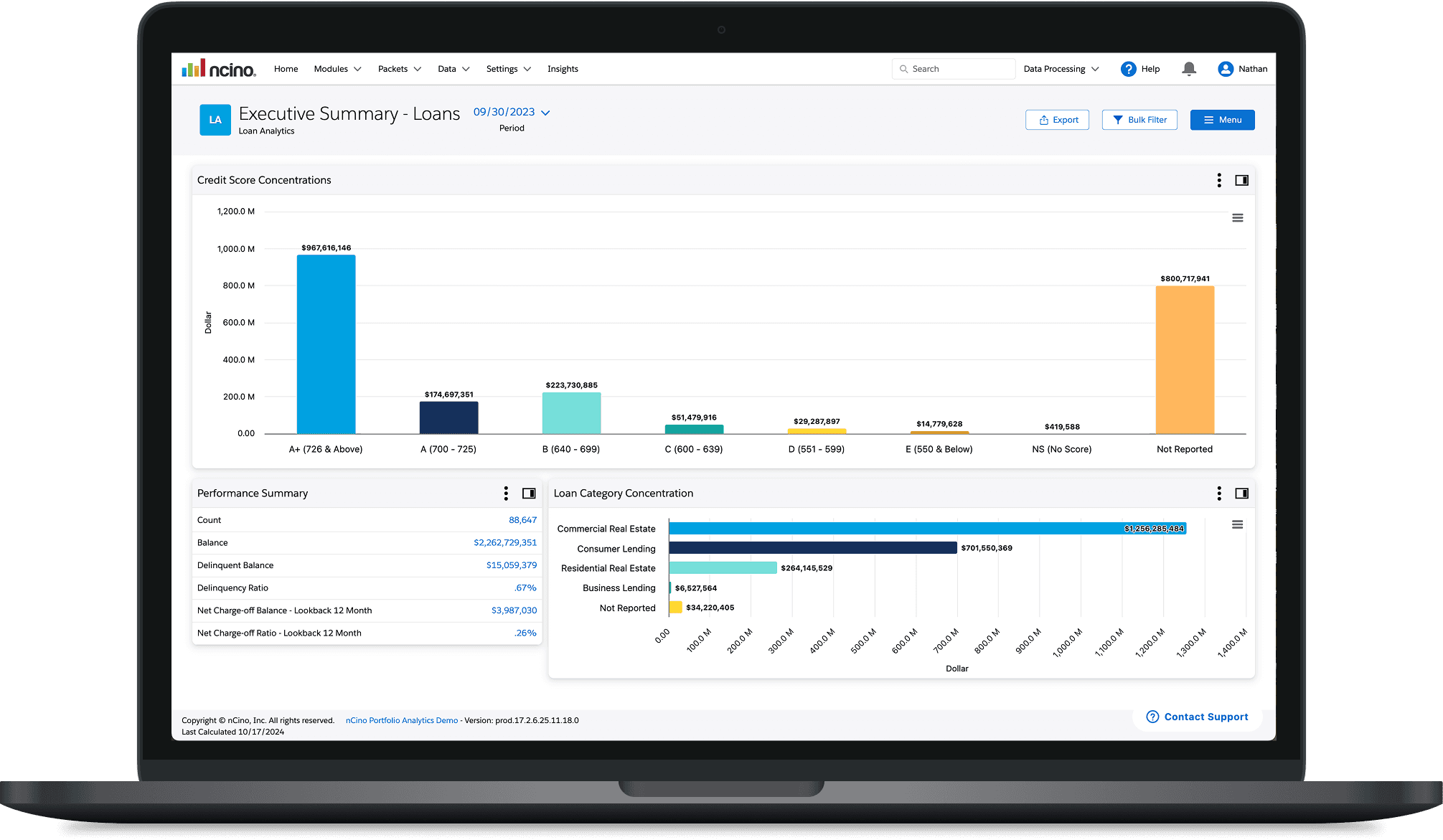The height and width of the screenshot is (840, 1443).
Task: Open Loan Category chart hamburger menu
Action: [1238, 525]
